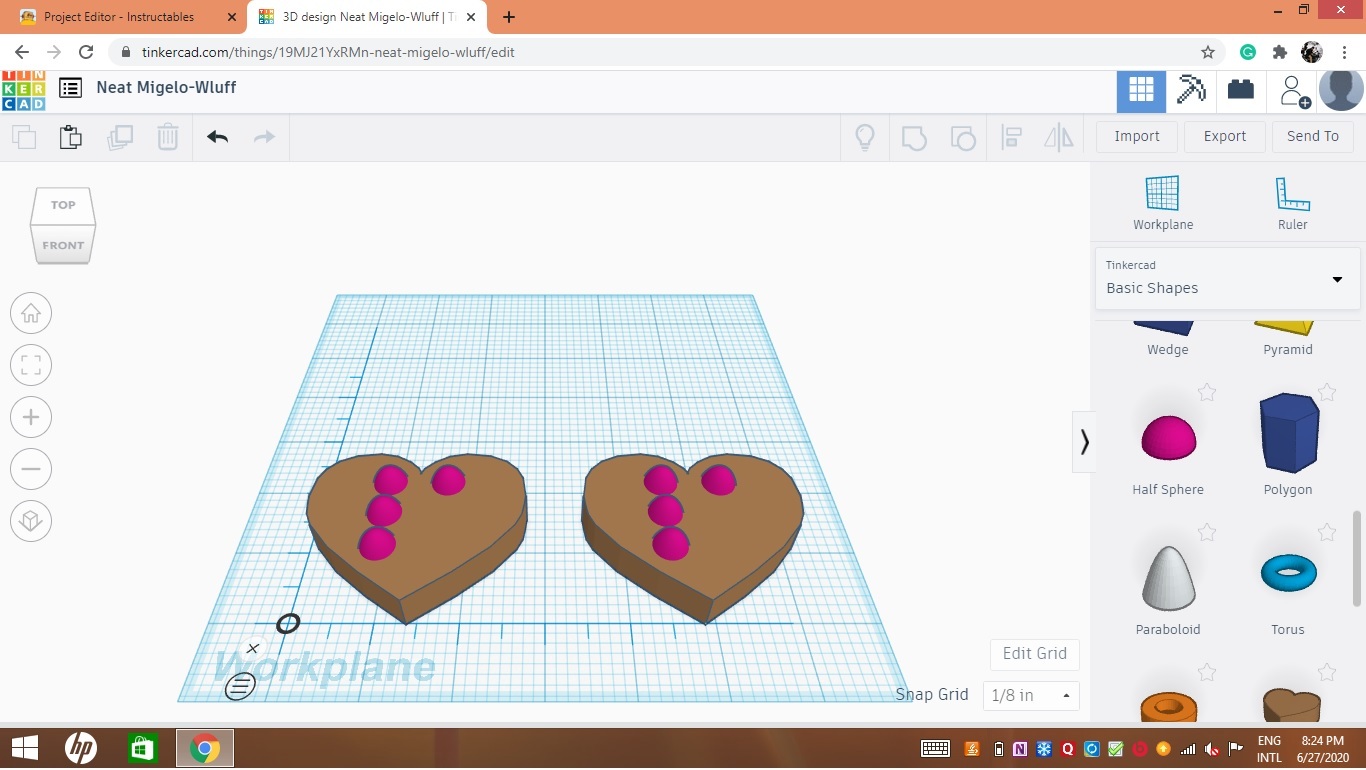This screenshot has height=770, width=1366.
Task: Click the Home view icon
Action: (x=31, y=313)
